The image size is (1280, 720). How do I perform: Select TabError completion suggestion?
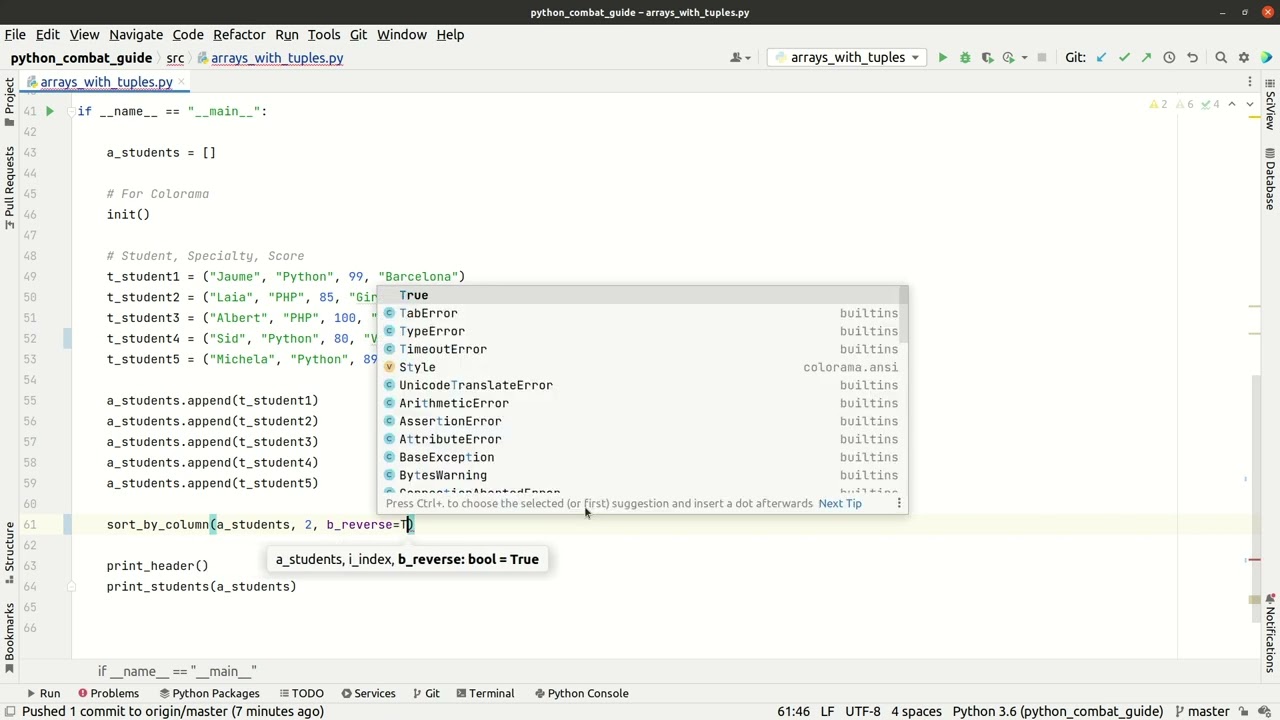[x=640, y=313]
